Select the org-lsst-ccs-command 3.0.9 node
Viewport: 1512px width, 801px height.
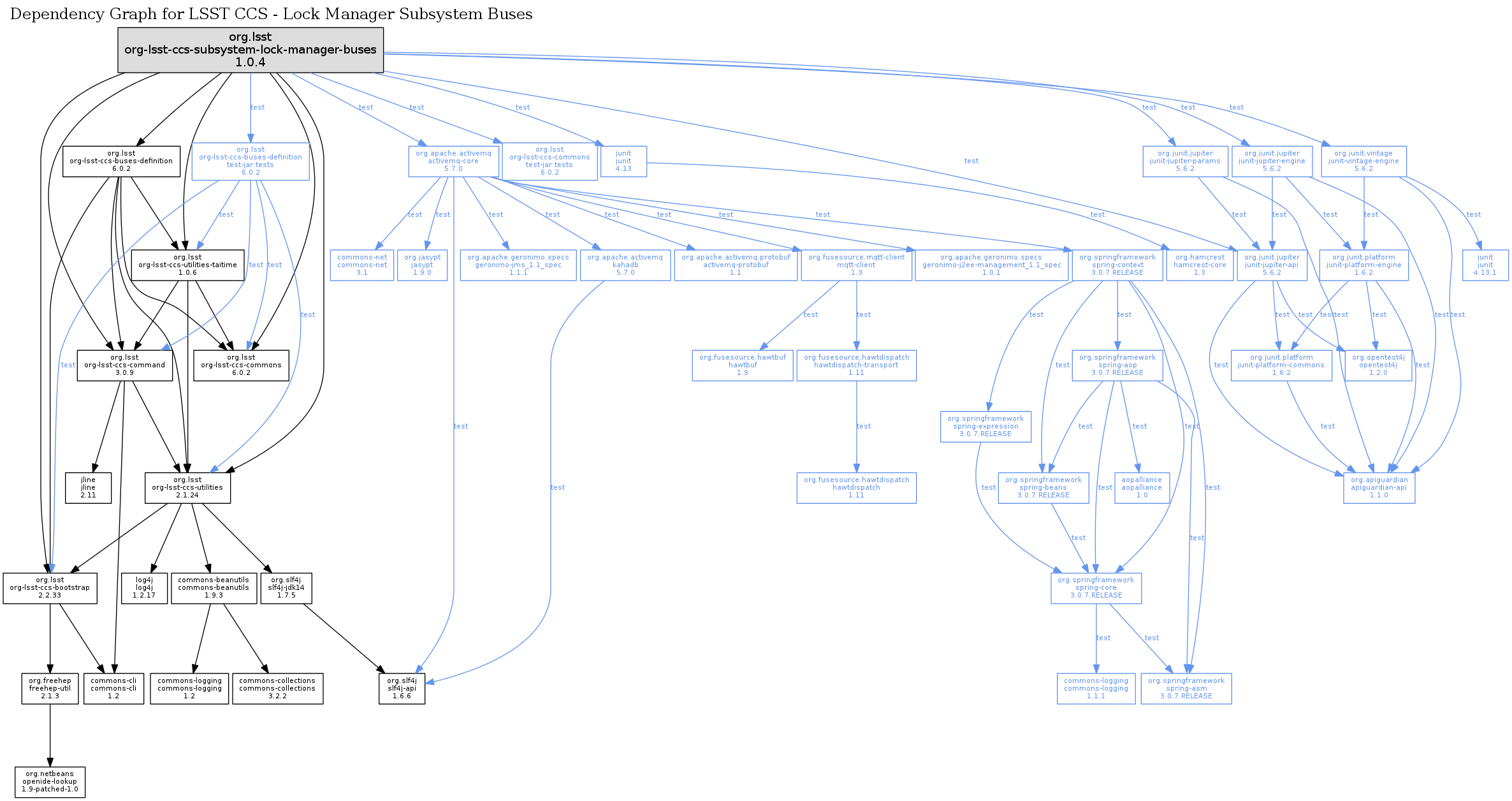(x=125, y=365)
